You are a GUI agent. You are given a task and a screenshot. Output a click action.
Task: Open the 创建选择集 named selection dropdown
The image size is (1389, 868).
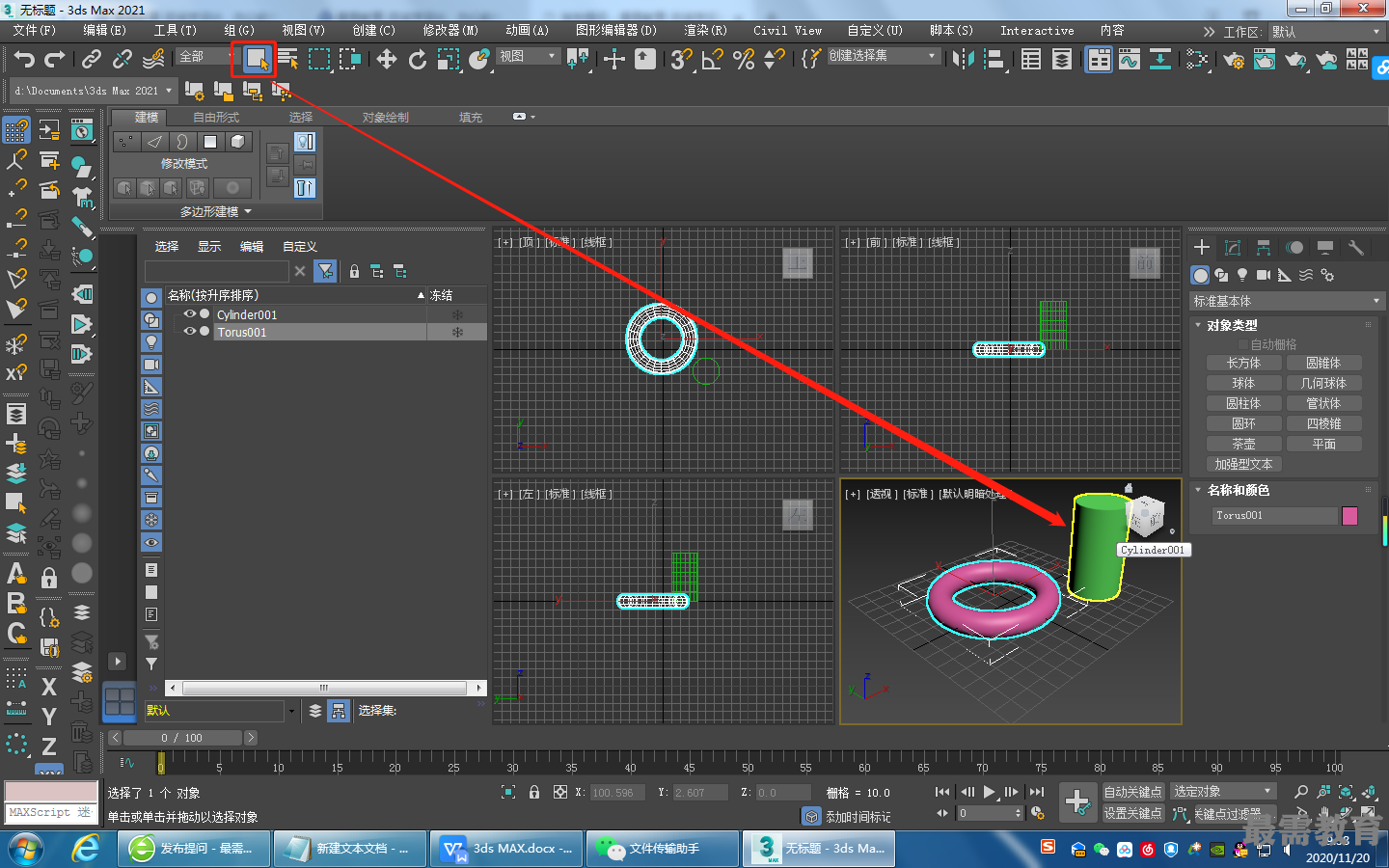(883, 56)
